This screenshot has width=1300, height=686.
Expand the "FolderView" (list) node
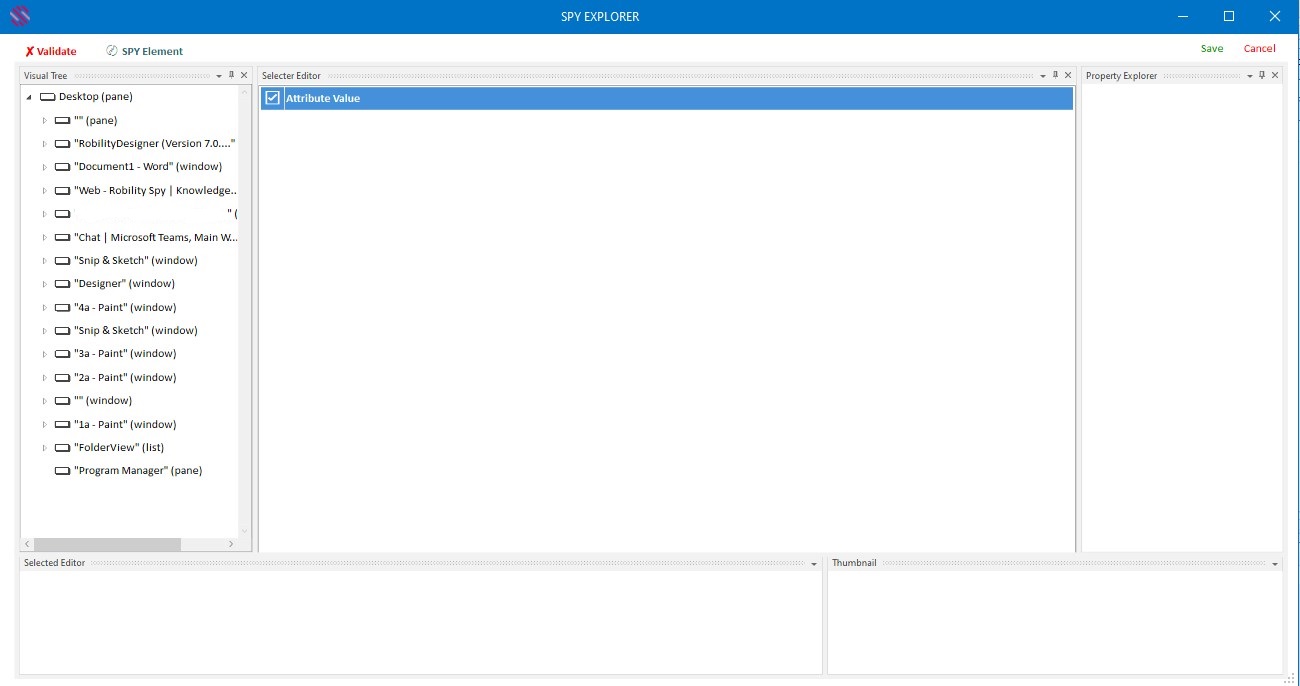(x=44, y=448)
